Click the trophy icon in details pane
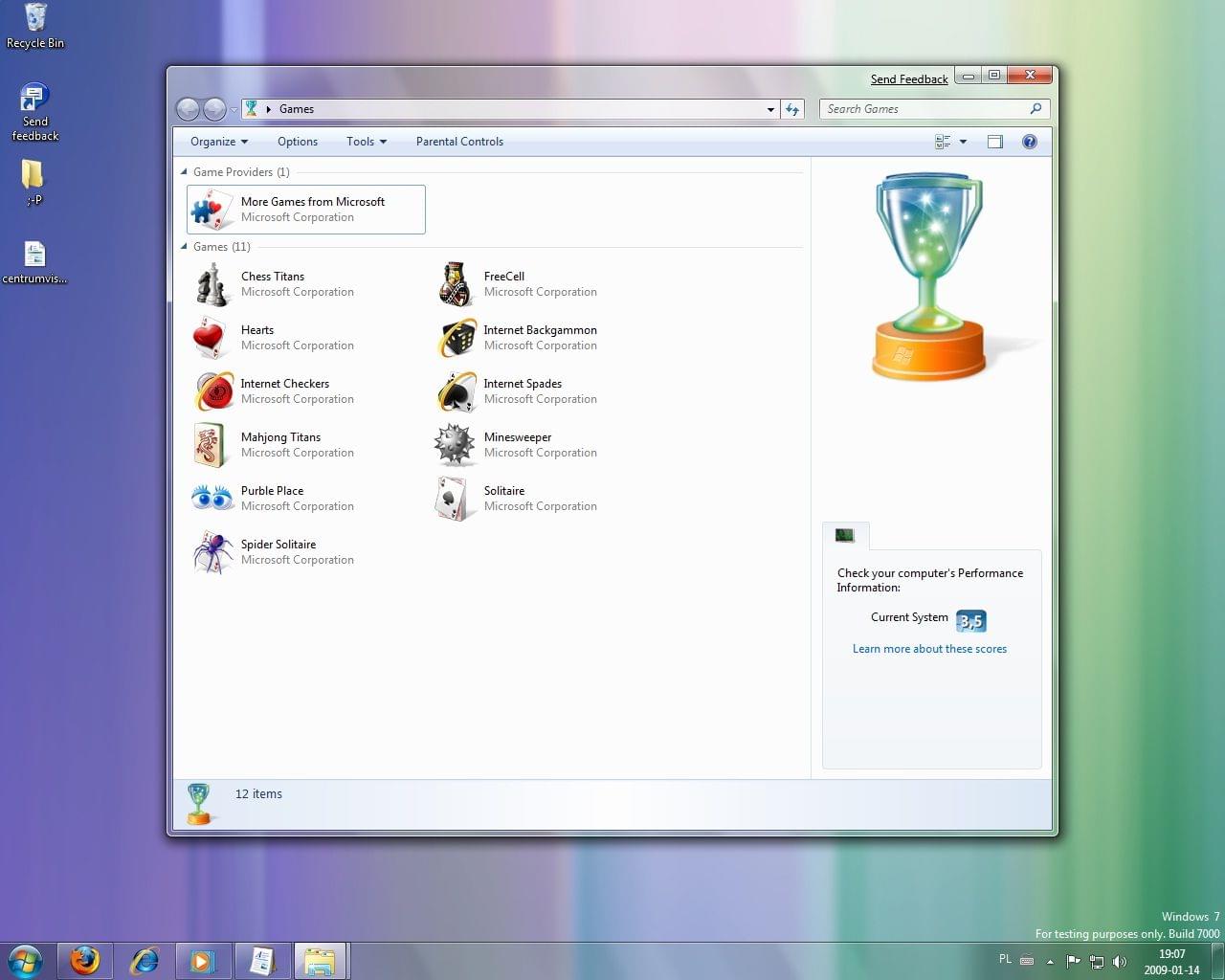Image resolution: width=1225 pixels, height=980 pixels. [x=199, y=803]
